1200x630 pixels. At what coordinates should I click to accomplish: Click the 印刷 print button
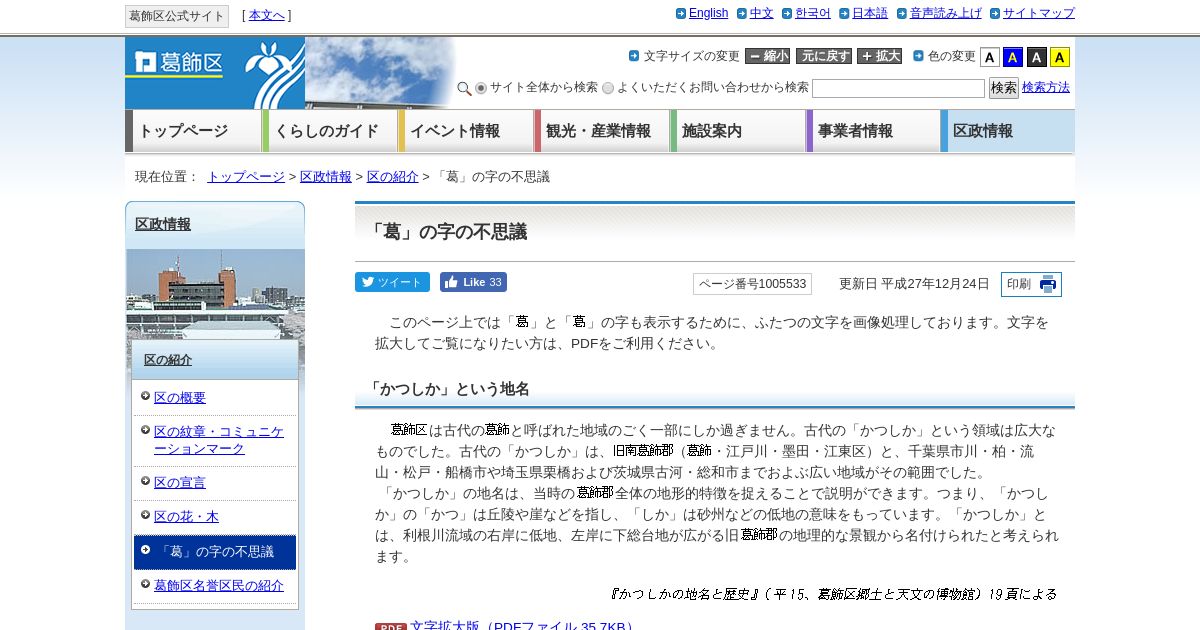[x=1031, y=285]
